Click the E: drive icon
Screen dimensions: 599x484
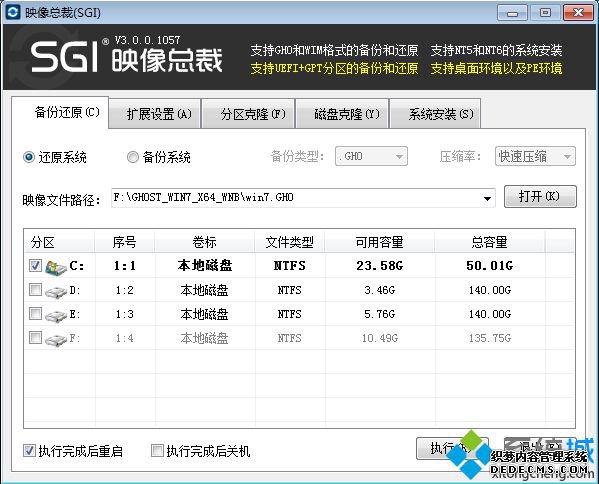click(x=56, y=316)
